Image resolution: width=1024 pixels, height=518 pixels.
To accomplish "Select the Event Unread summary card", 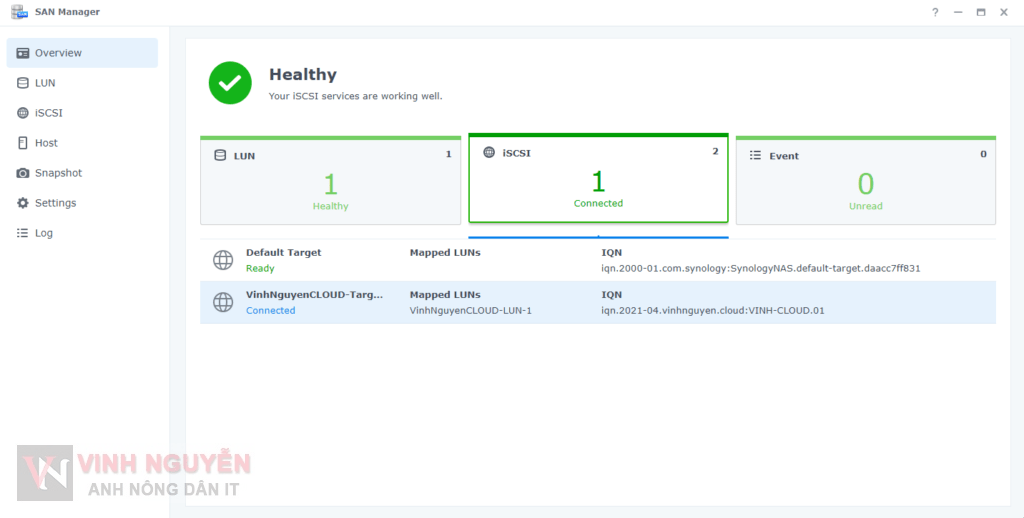I will pyautogui.click(x=865, y=182).
